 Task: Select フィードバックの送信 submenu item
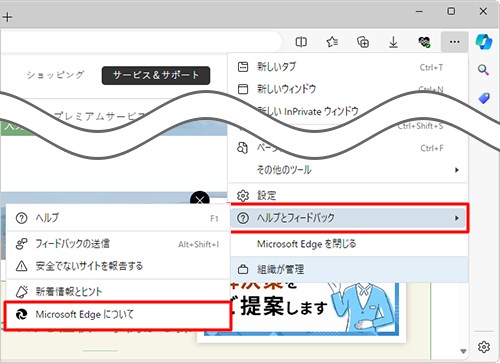(x=117, y=244)
